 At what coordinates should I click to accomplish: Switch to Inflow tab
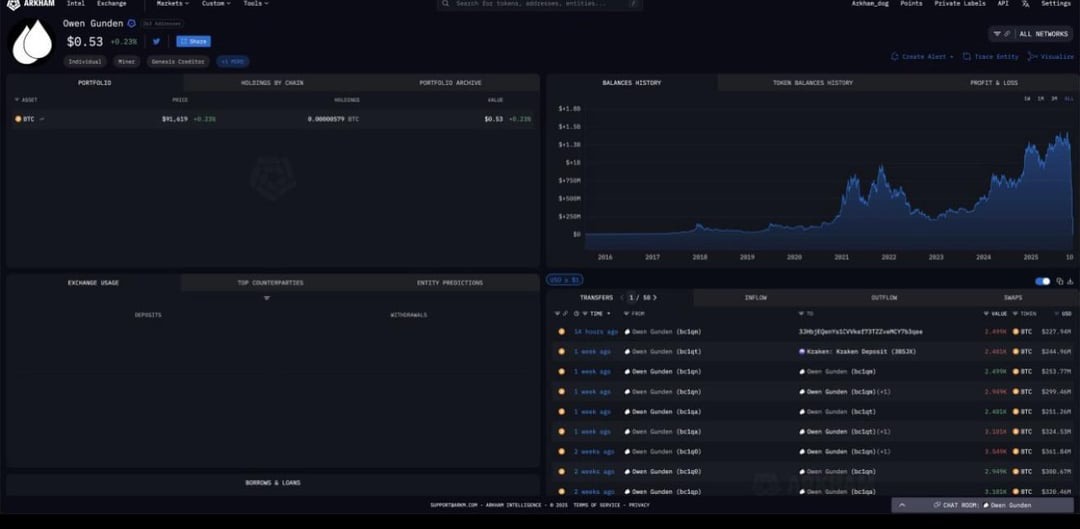coord(756,298)
